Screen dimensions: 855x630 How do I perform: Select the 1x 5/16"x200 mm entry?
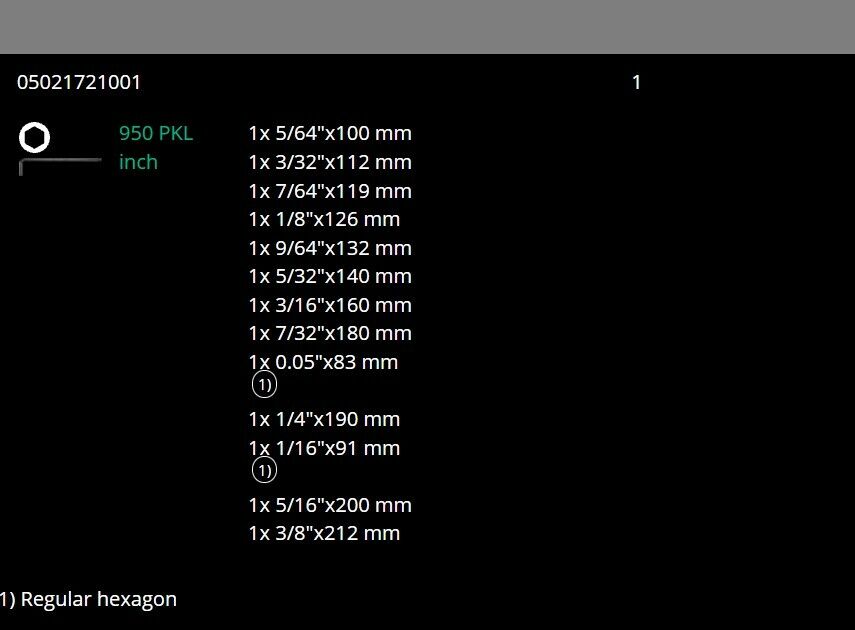coord(330,505)
